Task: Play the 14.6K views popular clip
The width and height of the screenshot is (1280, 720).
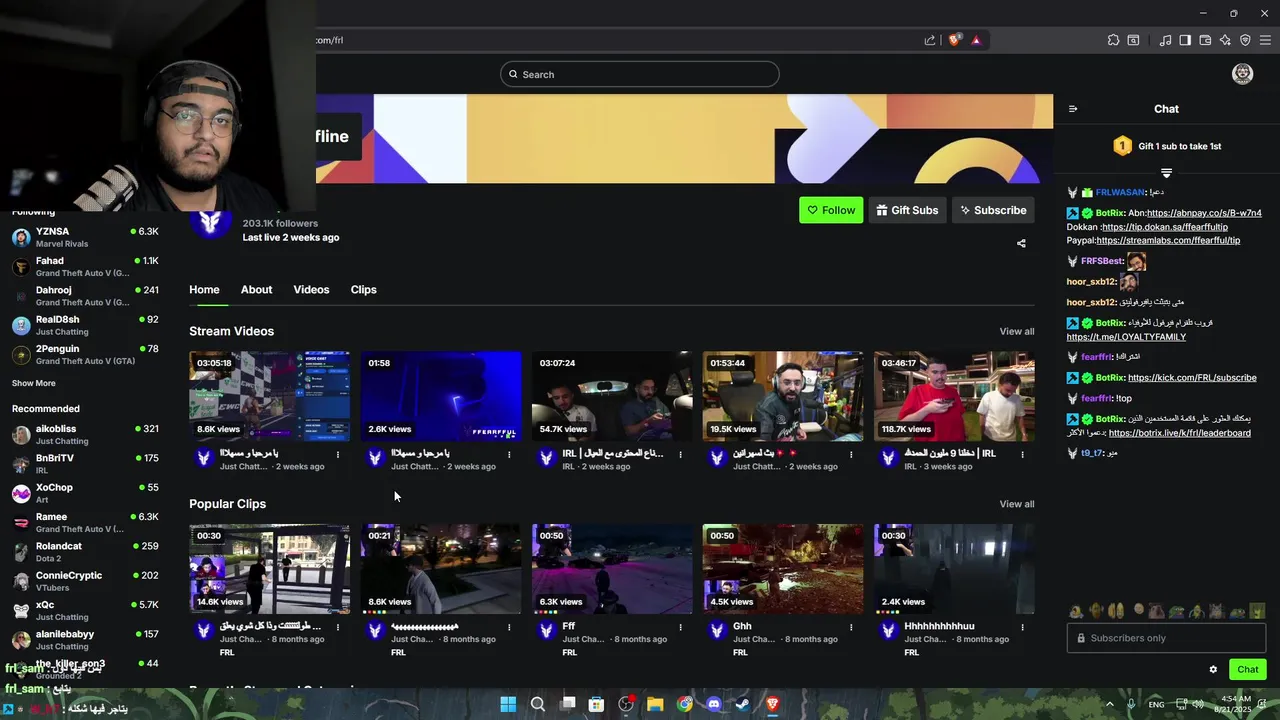Action: pyautogui.click(x=270, y=569)
